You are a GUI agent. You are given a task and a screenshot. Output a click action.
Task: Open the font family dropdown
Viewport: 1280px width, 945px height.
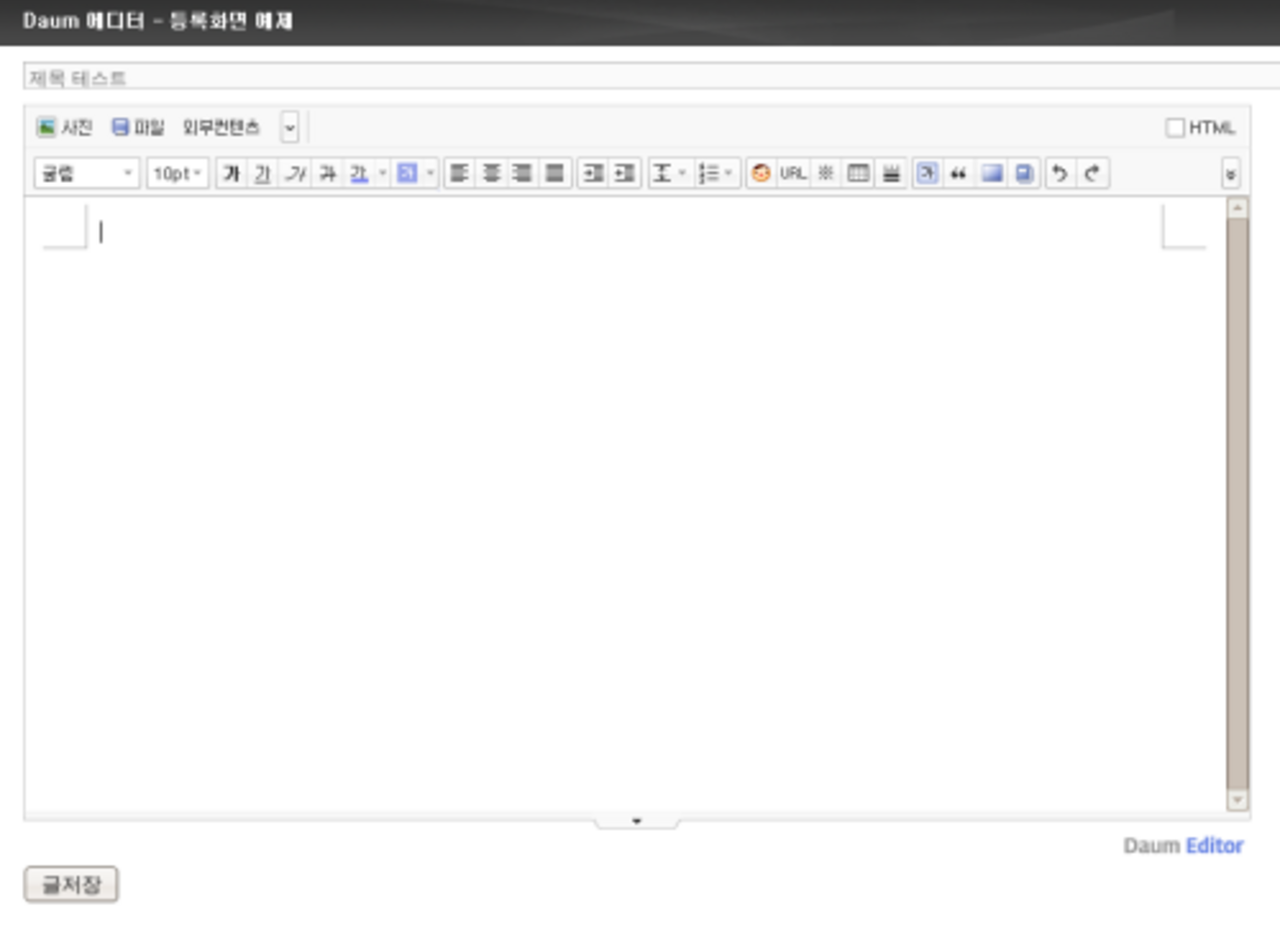pyautogui.click(x=87, y=174)
